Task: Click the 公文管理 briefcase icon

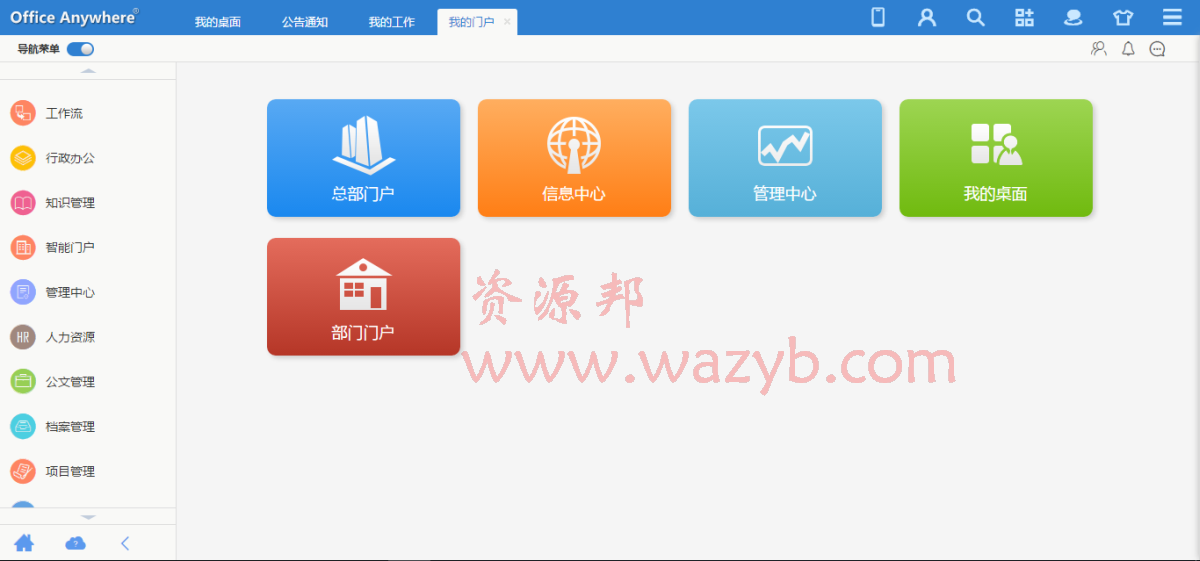Action: (x=23, y=381)
